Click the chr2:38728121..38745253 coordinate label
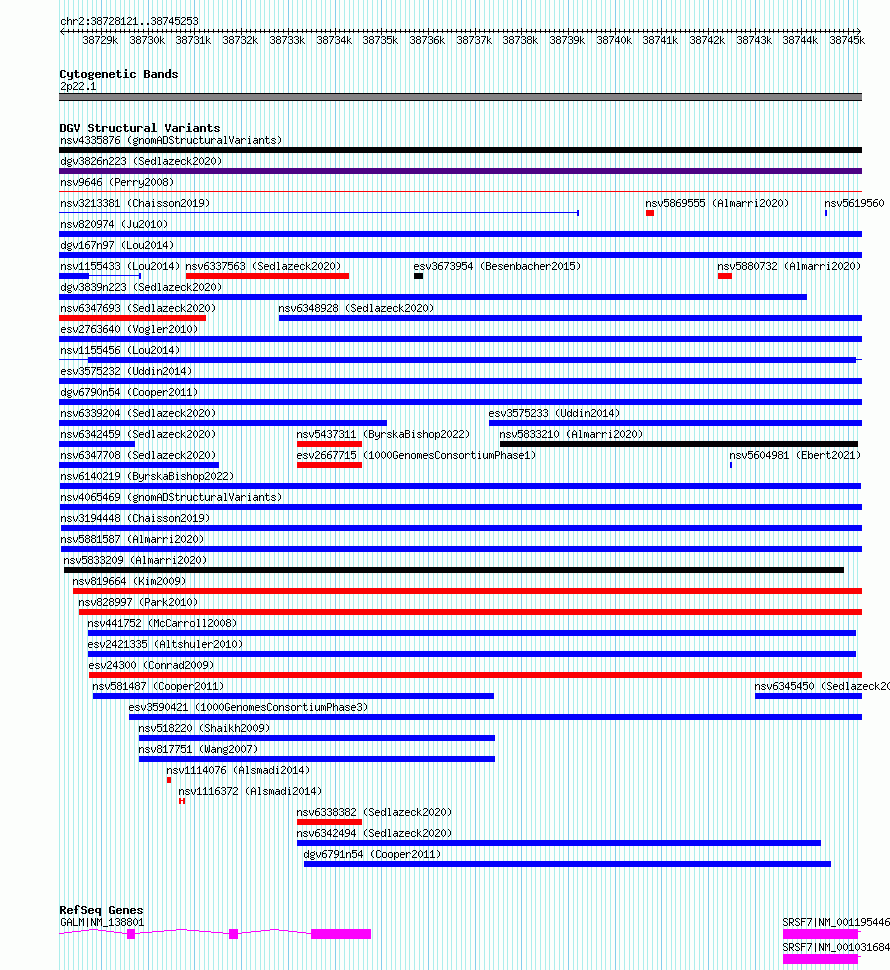Image resolution: width=890 pixels, height=970 pixels. 129,22
